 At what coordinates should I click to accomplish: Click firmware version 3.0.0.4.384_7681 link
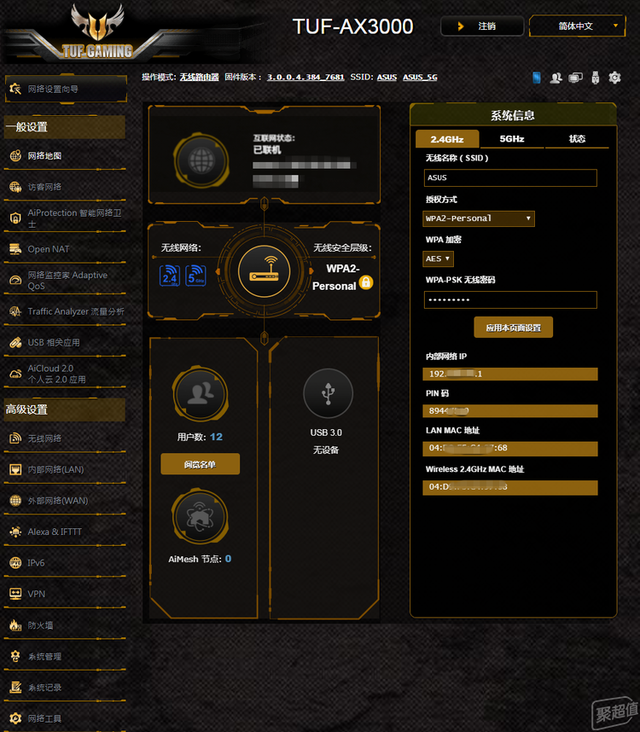click(x=306, y=77)
